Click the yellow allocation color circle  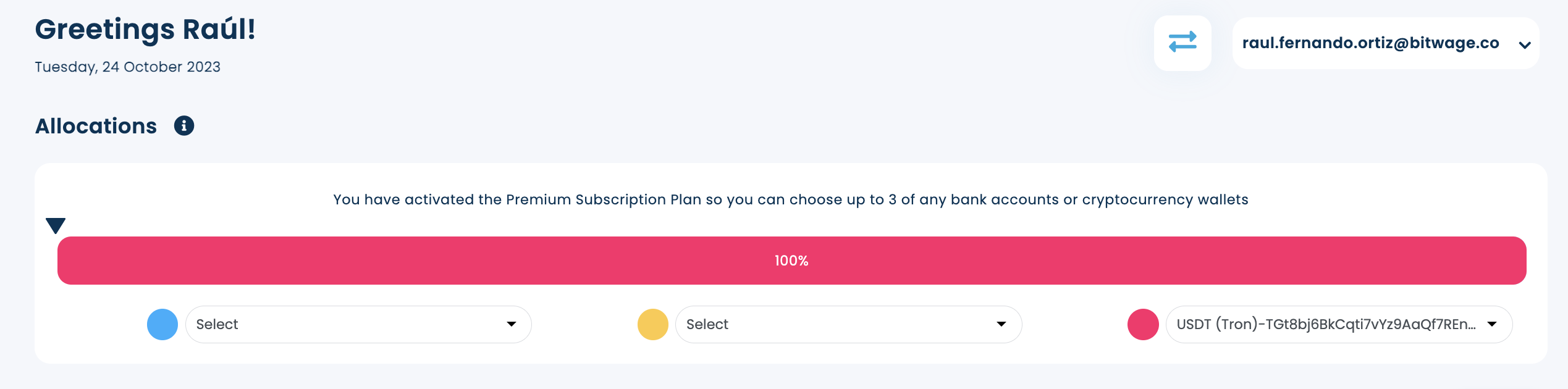(x=653, y=324)
